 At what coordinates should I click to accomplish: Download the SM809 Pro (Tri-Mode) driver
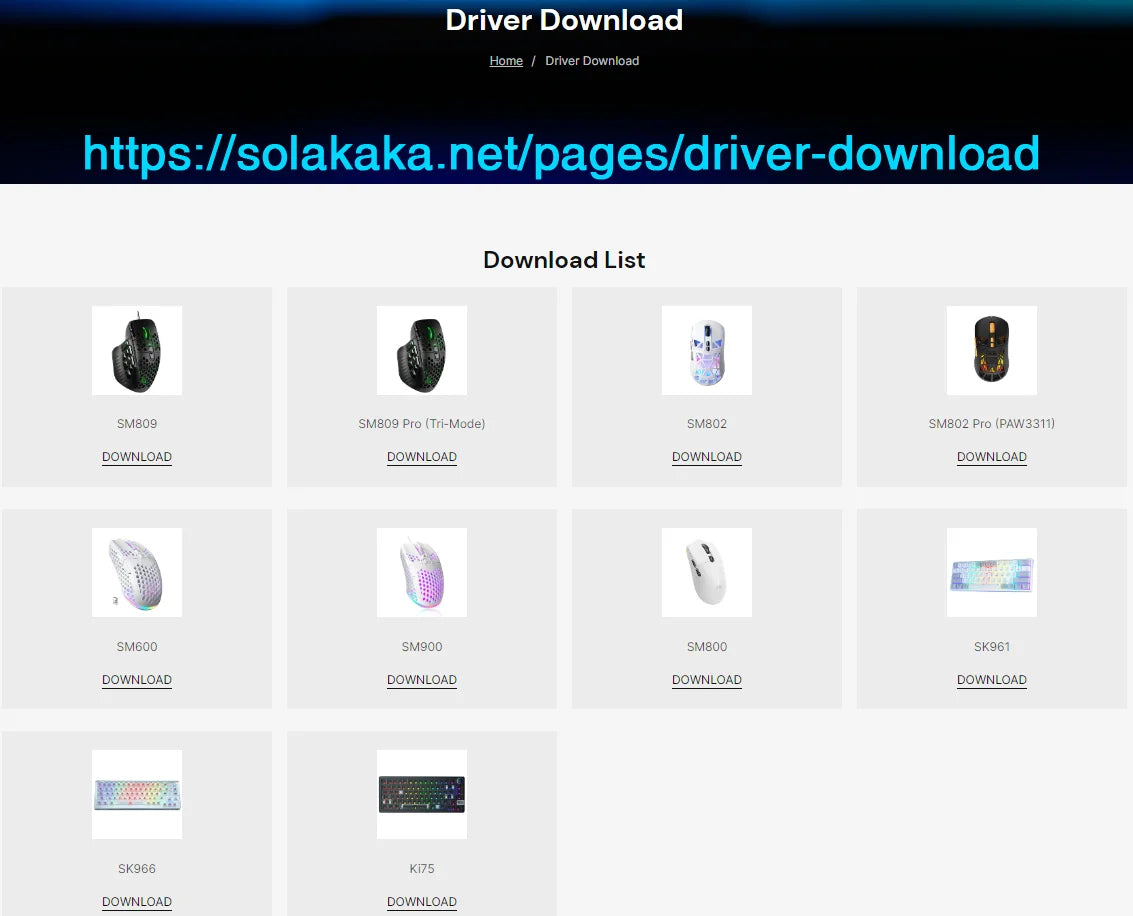click(422, 457)
